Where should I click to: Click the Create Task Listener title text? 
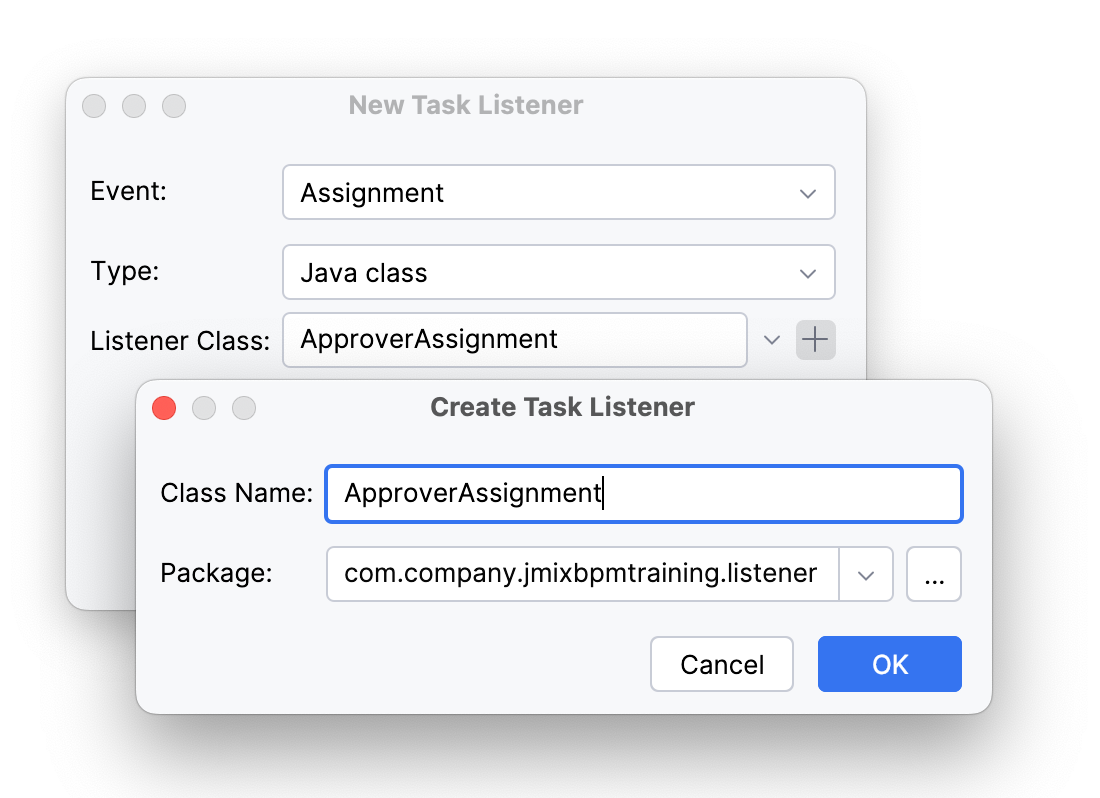pos(562,407)
